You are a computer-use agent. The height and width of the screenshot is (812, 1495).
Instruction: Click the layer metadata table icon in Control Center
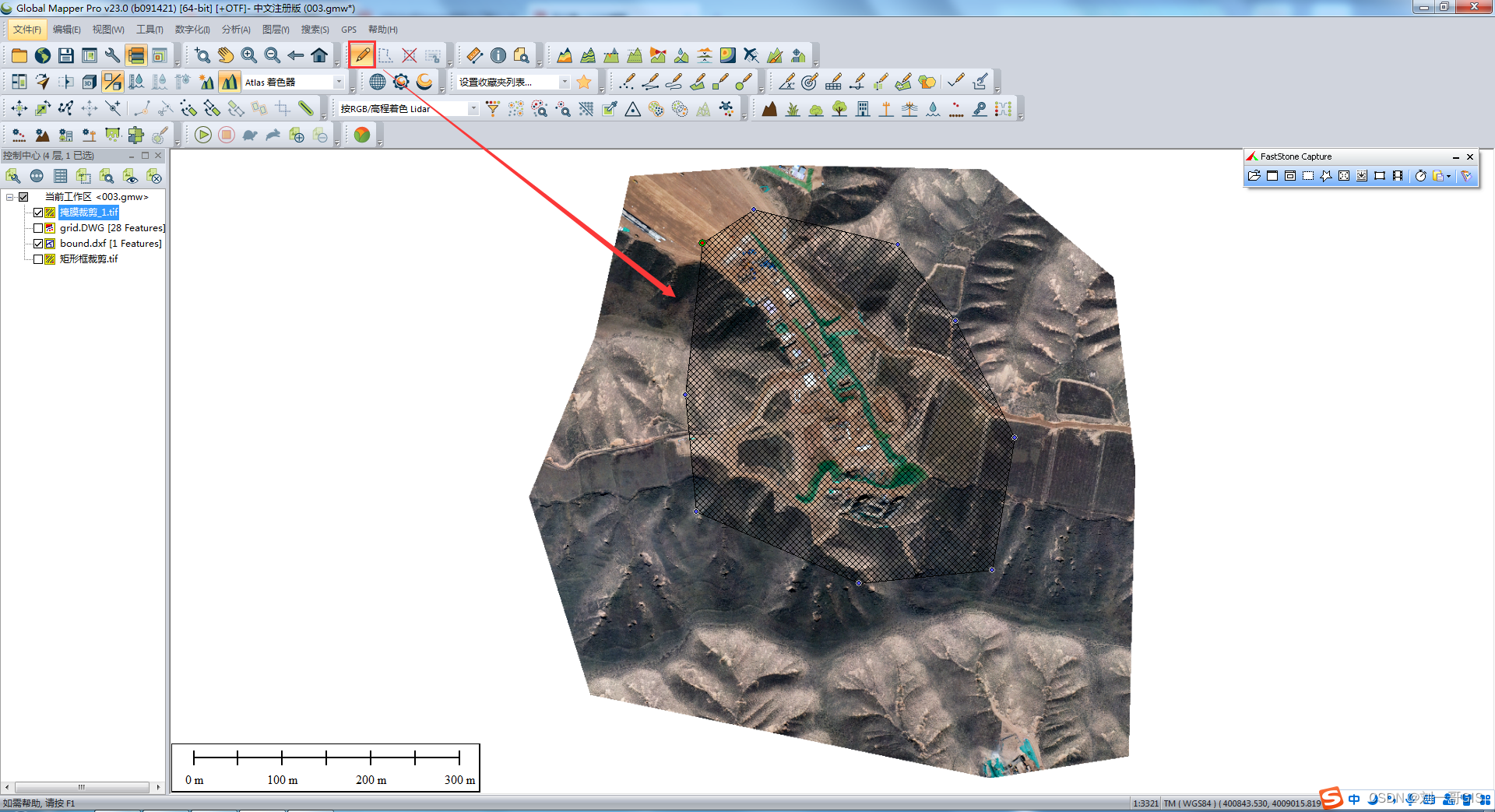tap(60, 176)
